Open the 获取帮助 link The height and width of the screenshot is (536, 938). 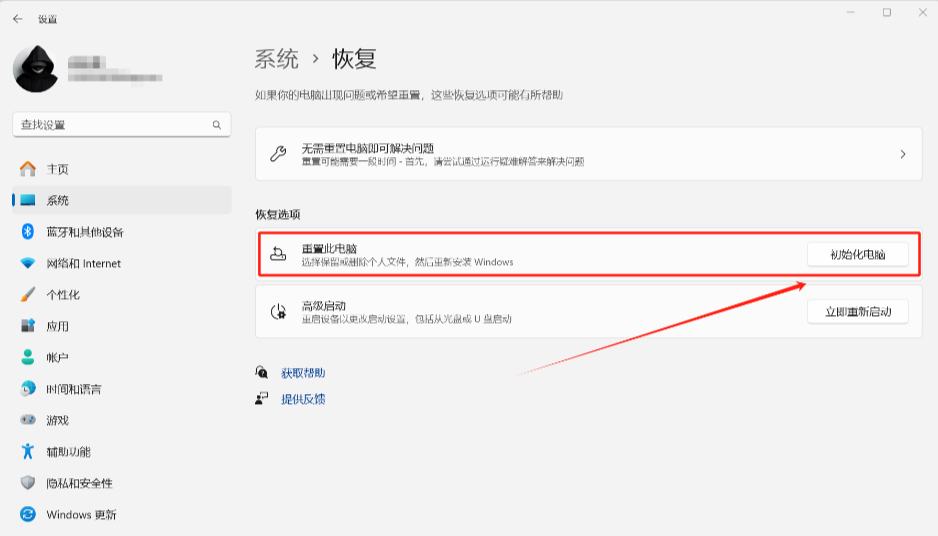303,373
